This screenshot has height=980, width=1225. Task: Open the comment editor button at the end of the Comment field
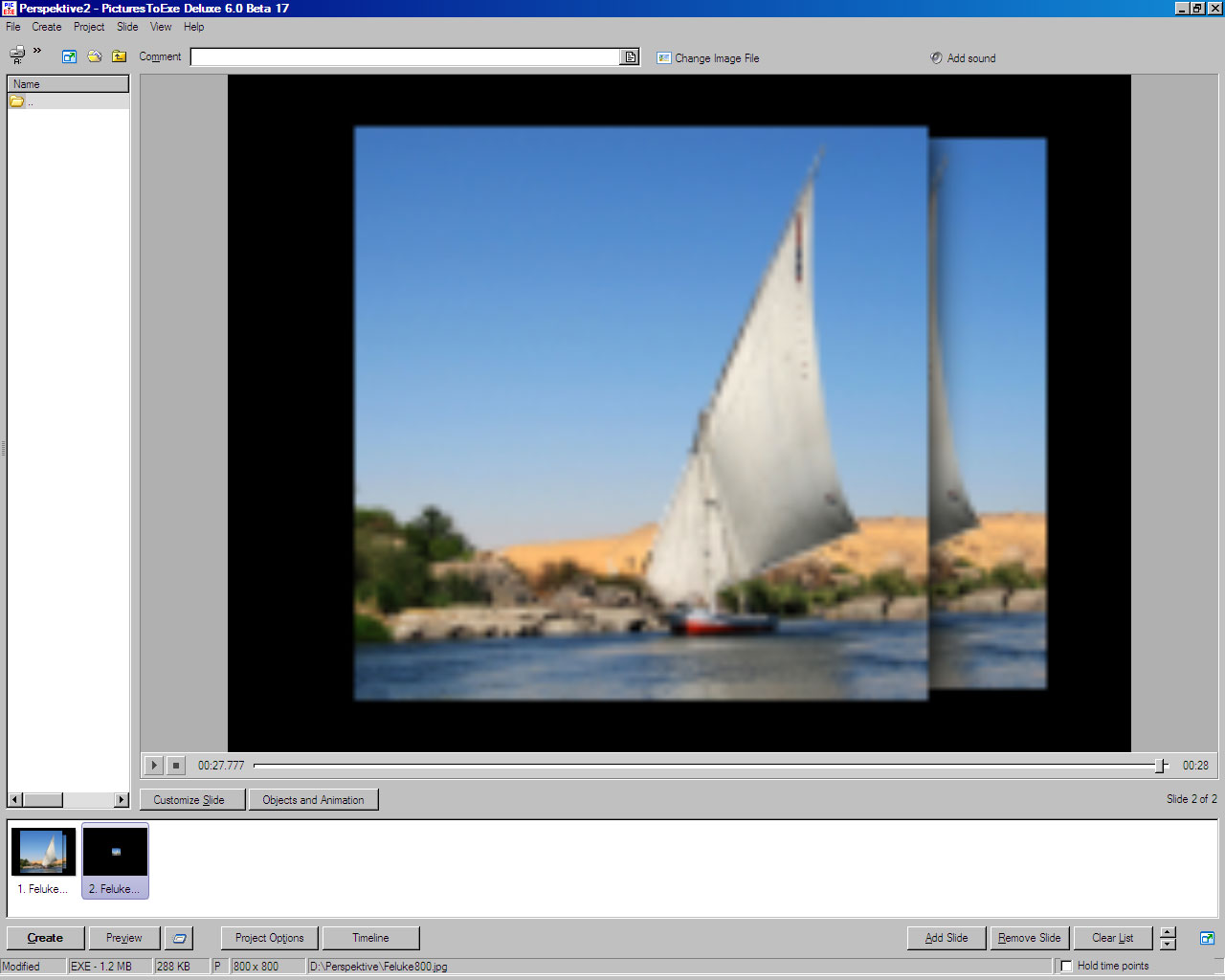(x=630, y=57)
